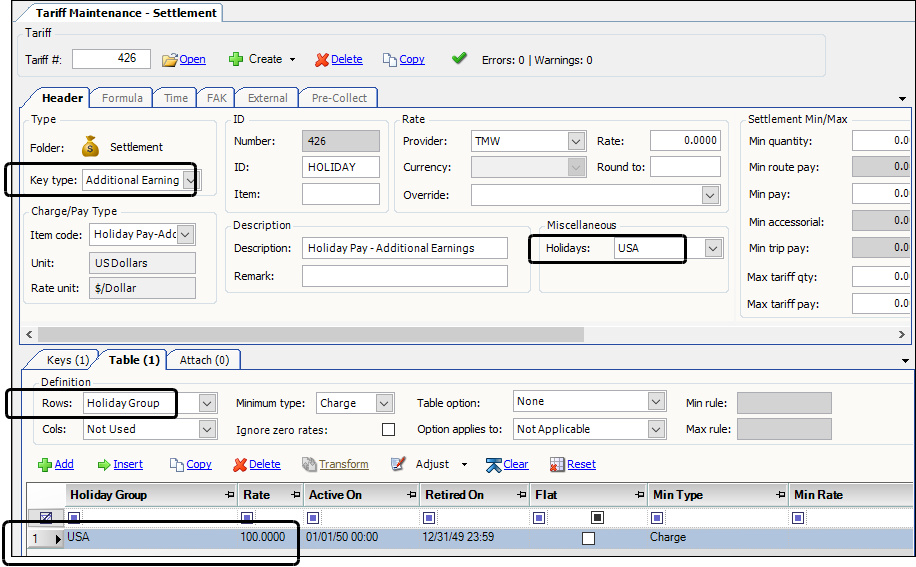Click the Clear filter icon
The width and height of the screenshot is (916, 567).
coord(493,465)
